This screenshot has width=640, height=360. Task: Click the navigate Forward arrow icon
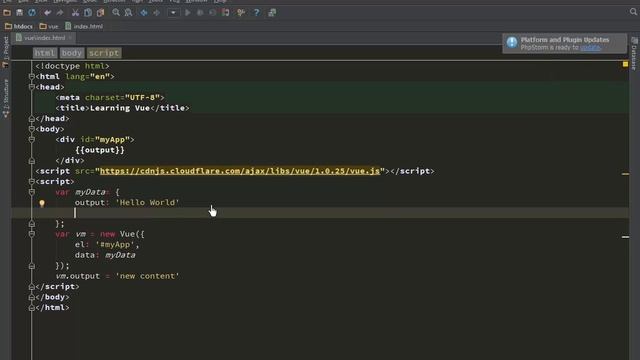[x=156, y=13]
